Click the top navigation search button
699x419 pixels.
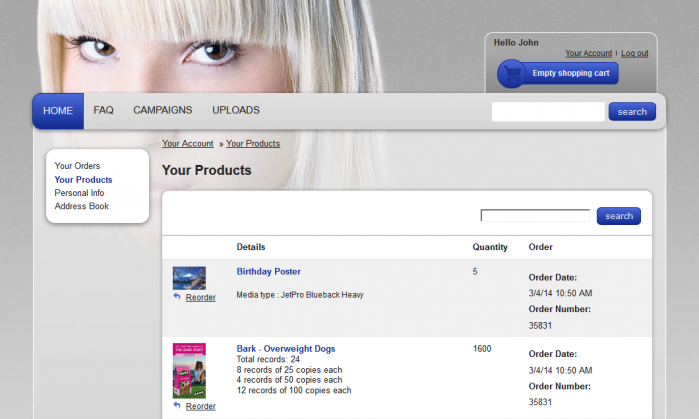coord(632,112)
